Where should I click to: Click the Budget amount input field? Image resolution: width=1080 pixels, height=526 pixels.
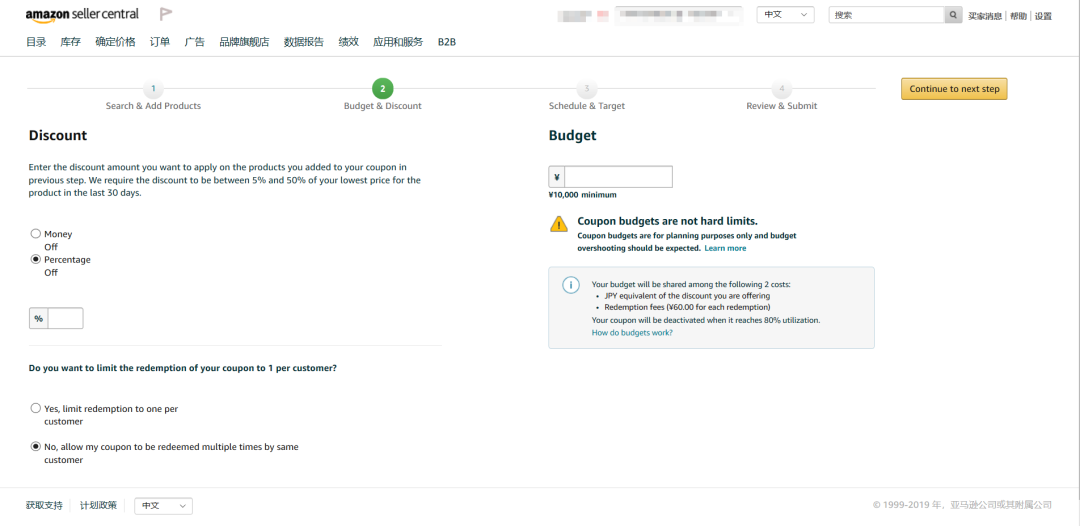[x=618, y=177]
